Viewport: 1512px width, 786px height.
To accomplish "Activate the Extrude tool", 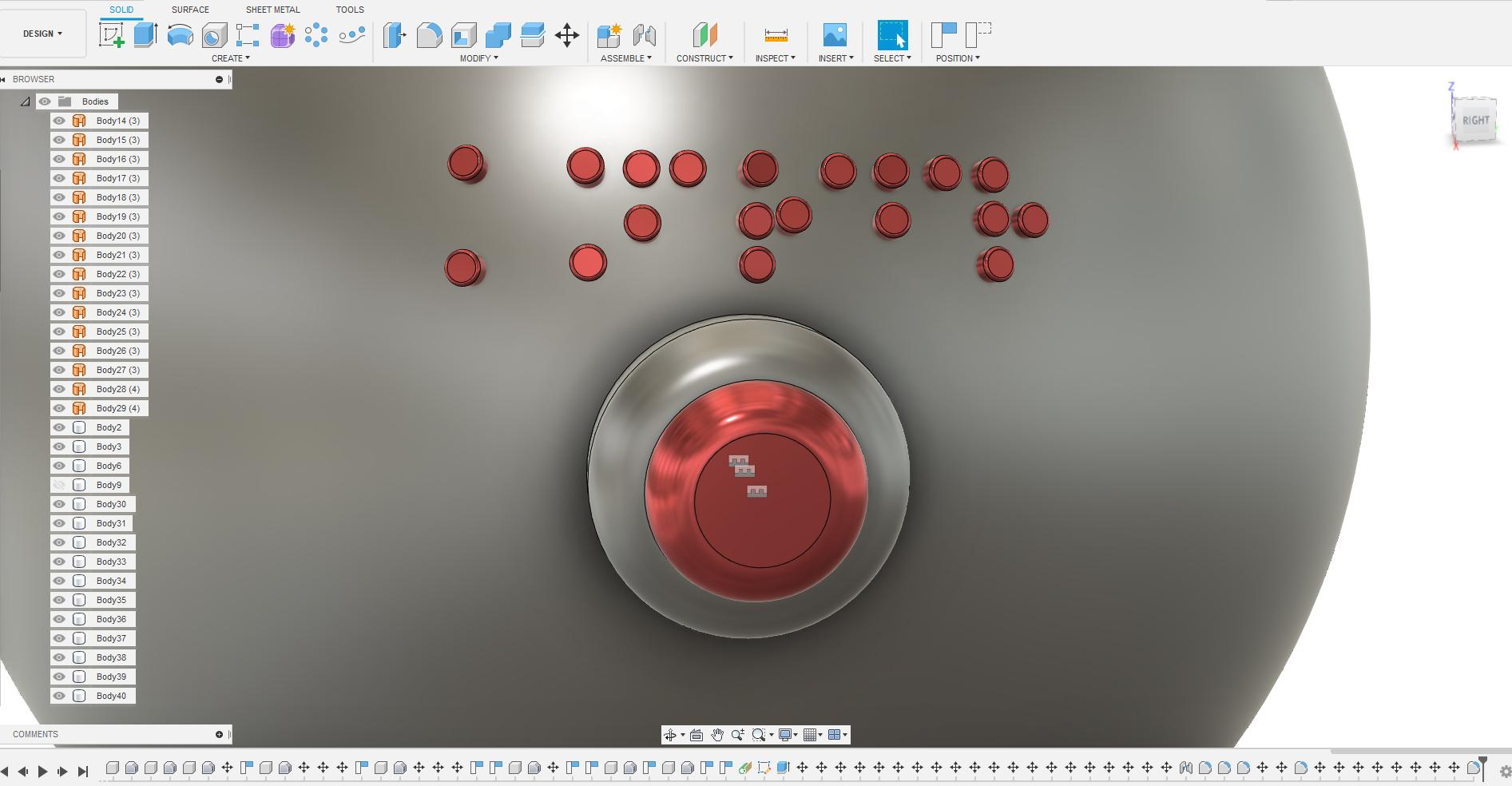I will pos(145,34).
